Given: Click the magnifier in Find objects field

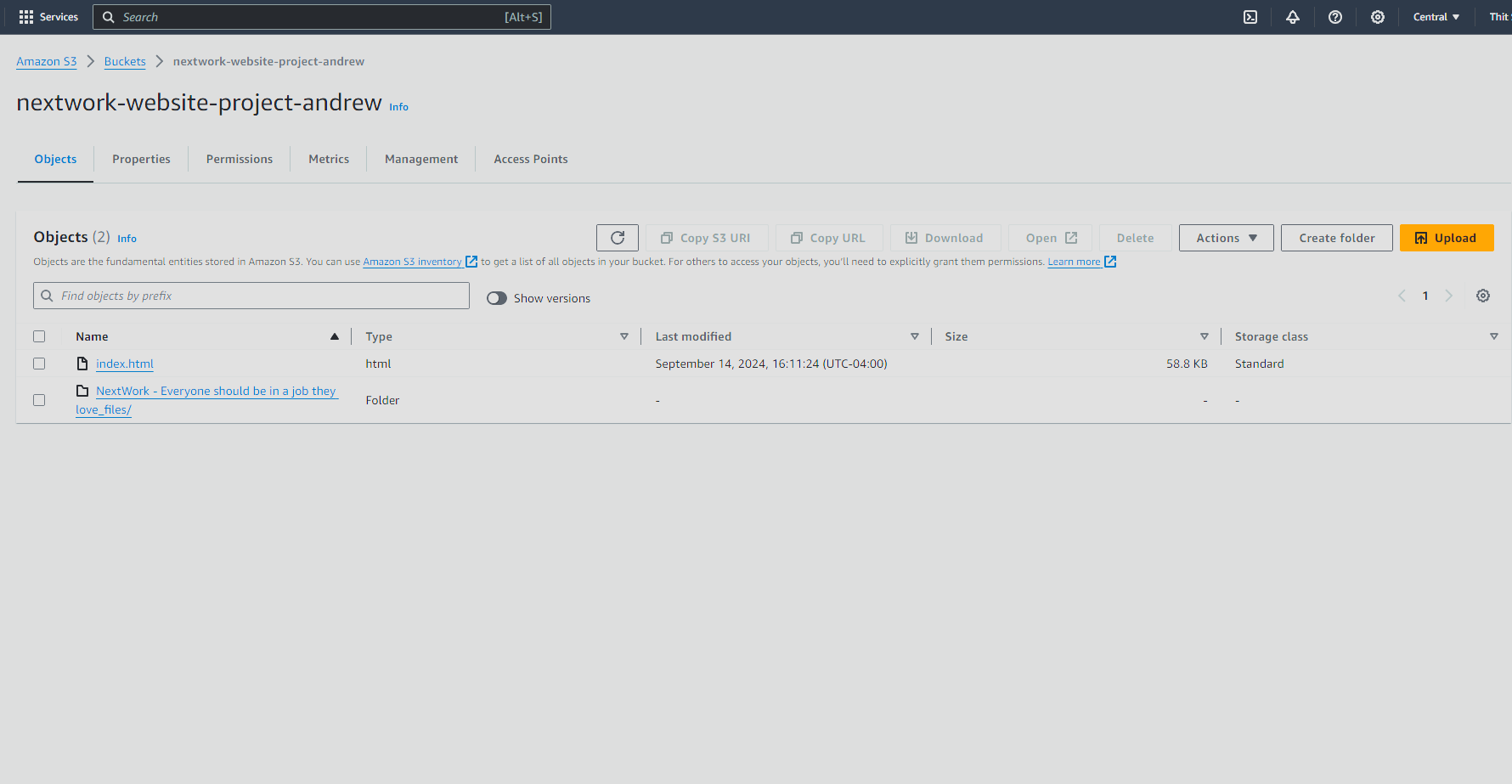Looking at the screenshot, I should 47,296.
